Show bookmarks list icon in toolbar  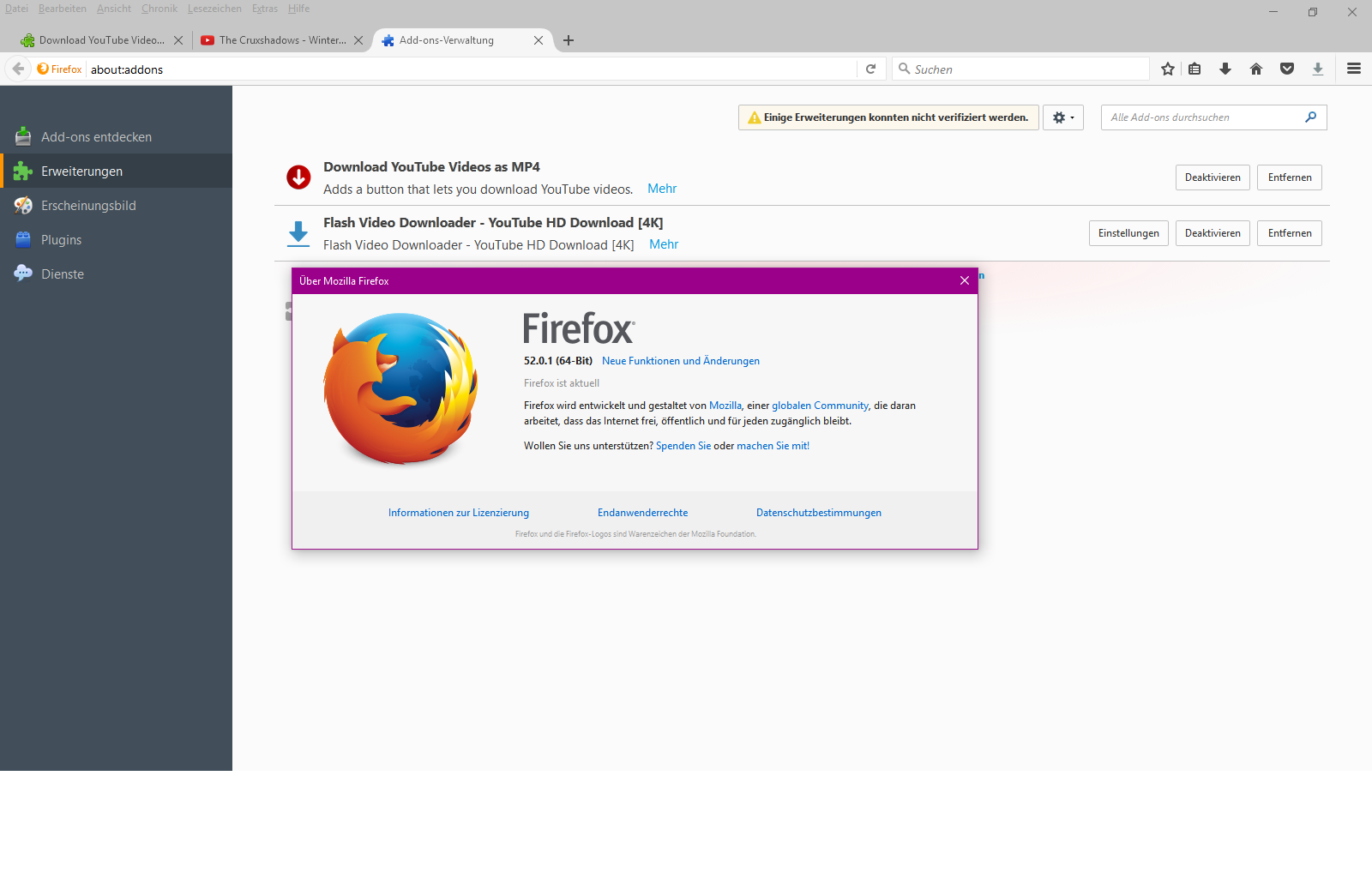coord(1194,69)
